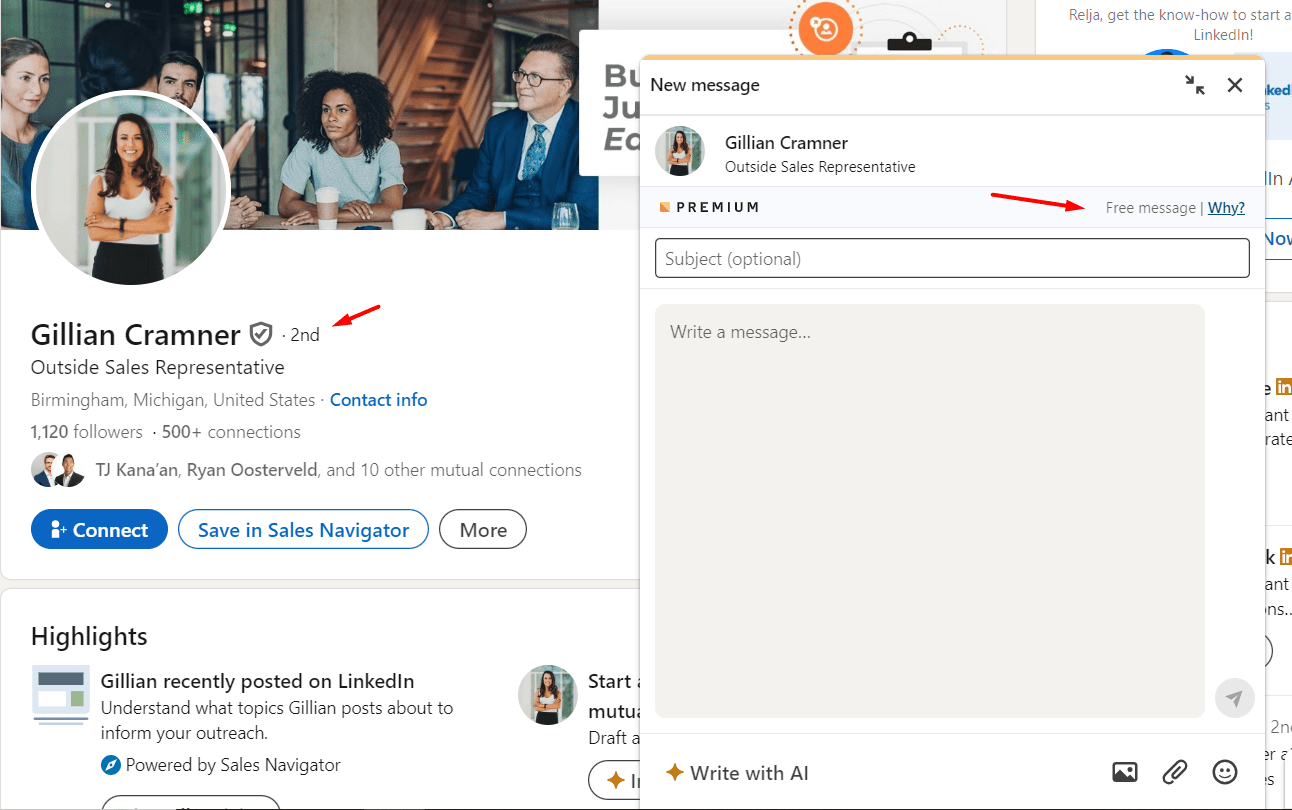Click the 2nd degree connection label
This screenshot has width=1292, height=810.
tap(305, 335)
